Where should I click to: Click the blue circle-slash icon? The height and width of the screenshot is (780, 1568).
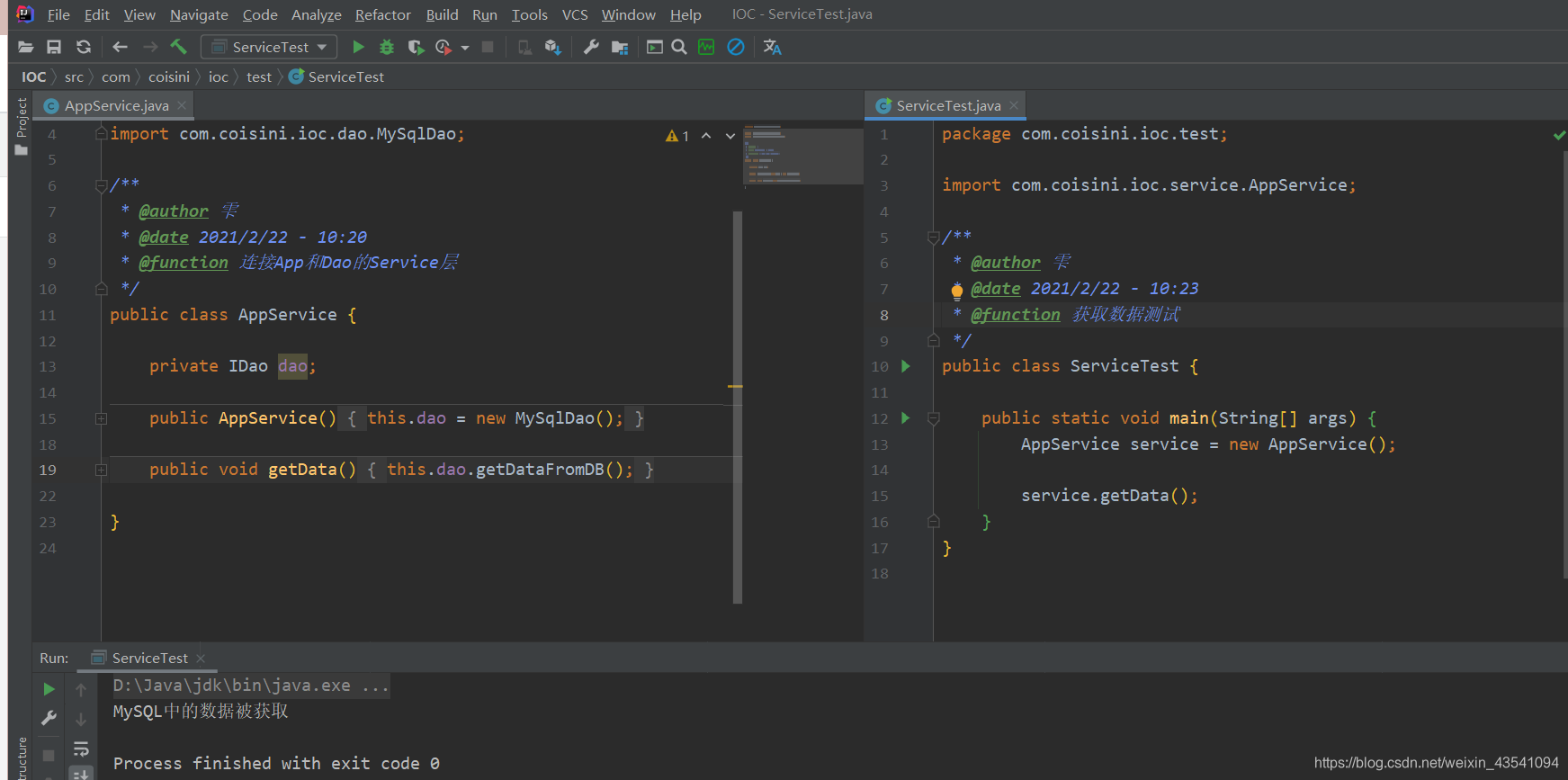736,47
